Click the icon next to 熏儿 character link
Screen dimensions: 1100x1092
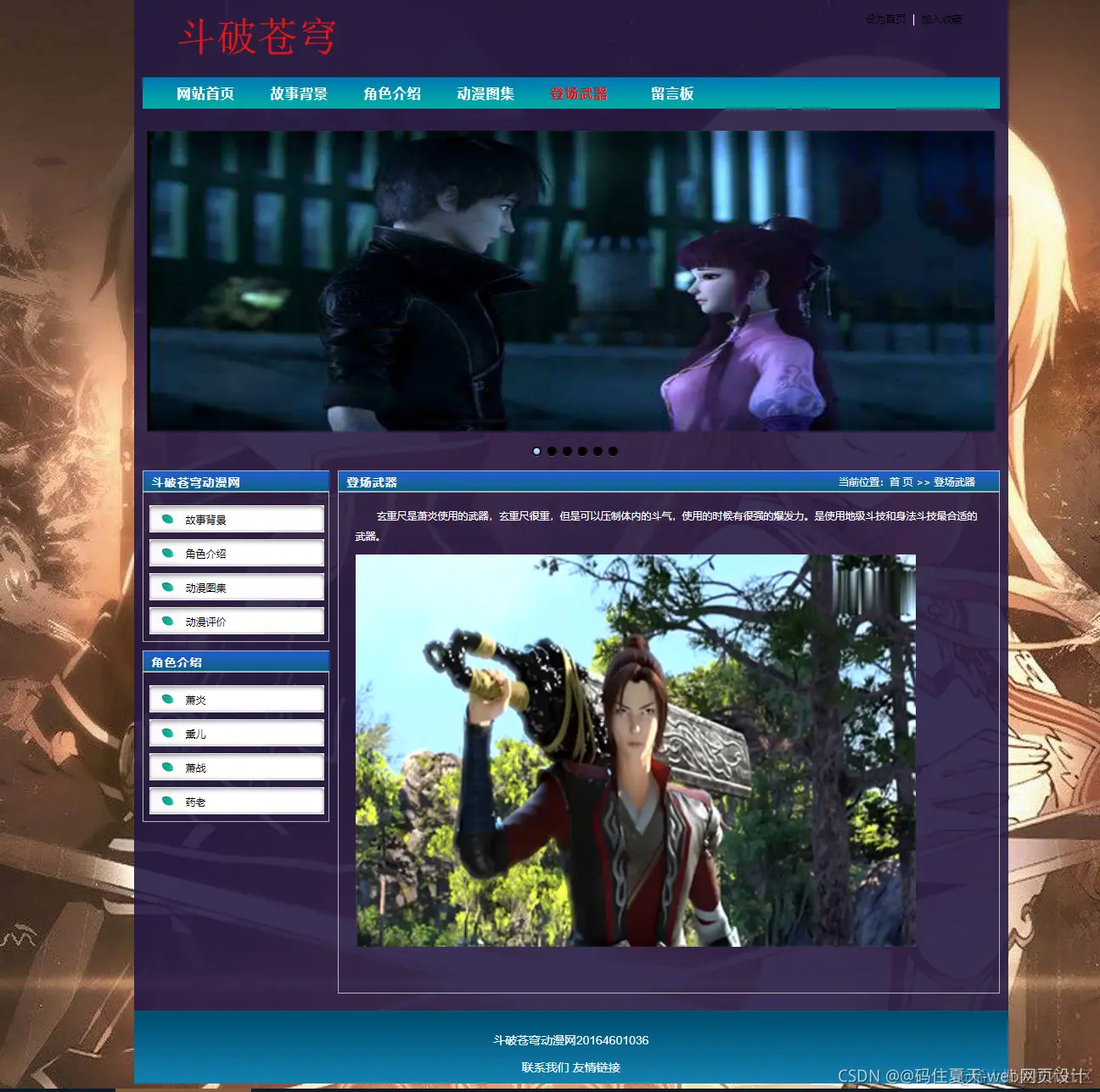pos(168,733)
